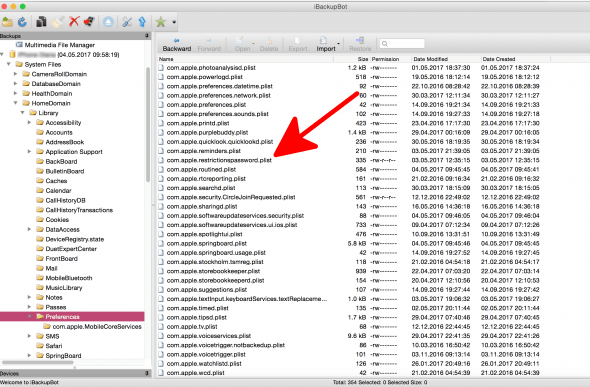590x387 pixels.
Task: Click the blue refresh backups icon
Action: [x=22, y=22]
